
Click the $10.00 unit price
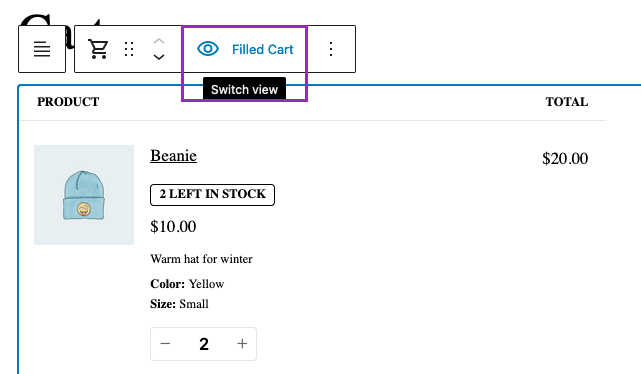coord(173,226)
